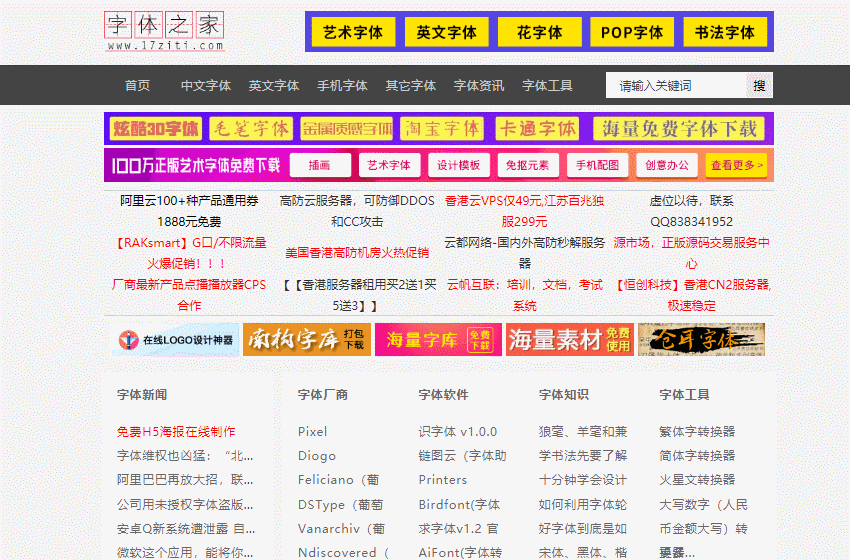Open 美国香港高防机房火热促销 link
The image size is (850, 560).
357,253
